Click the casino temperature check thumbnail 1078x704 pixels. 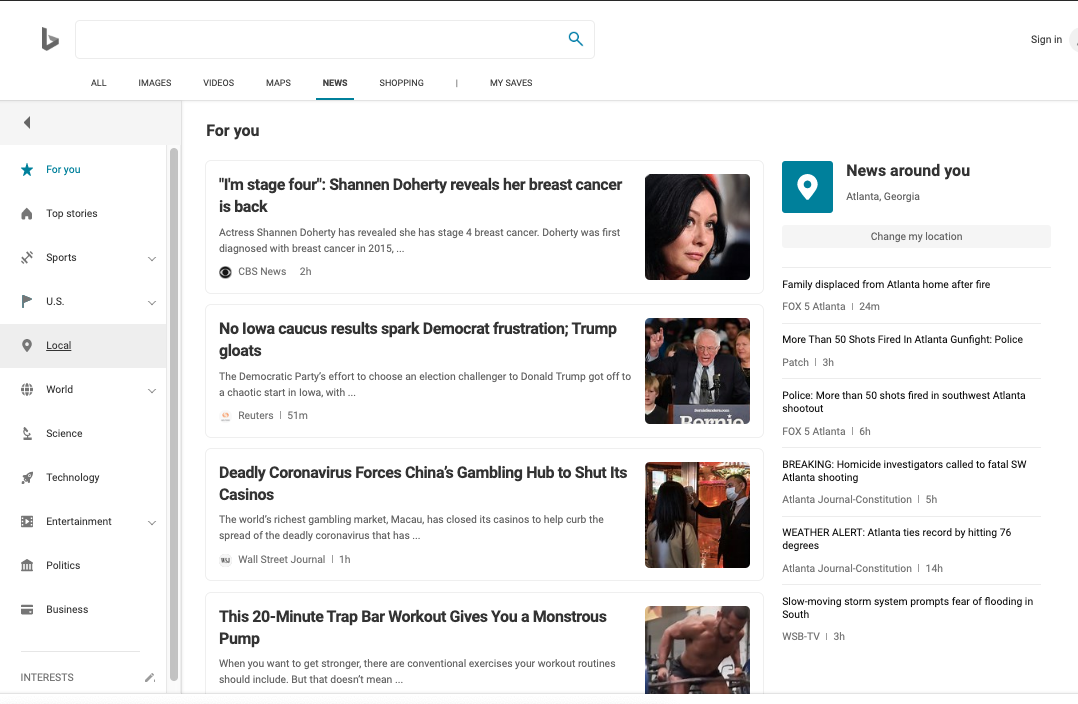coord(697,515)
